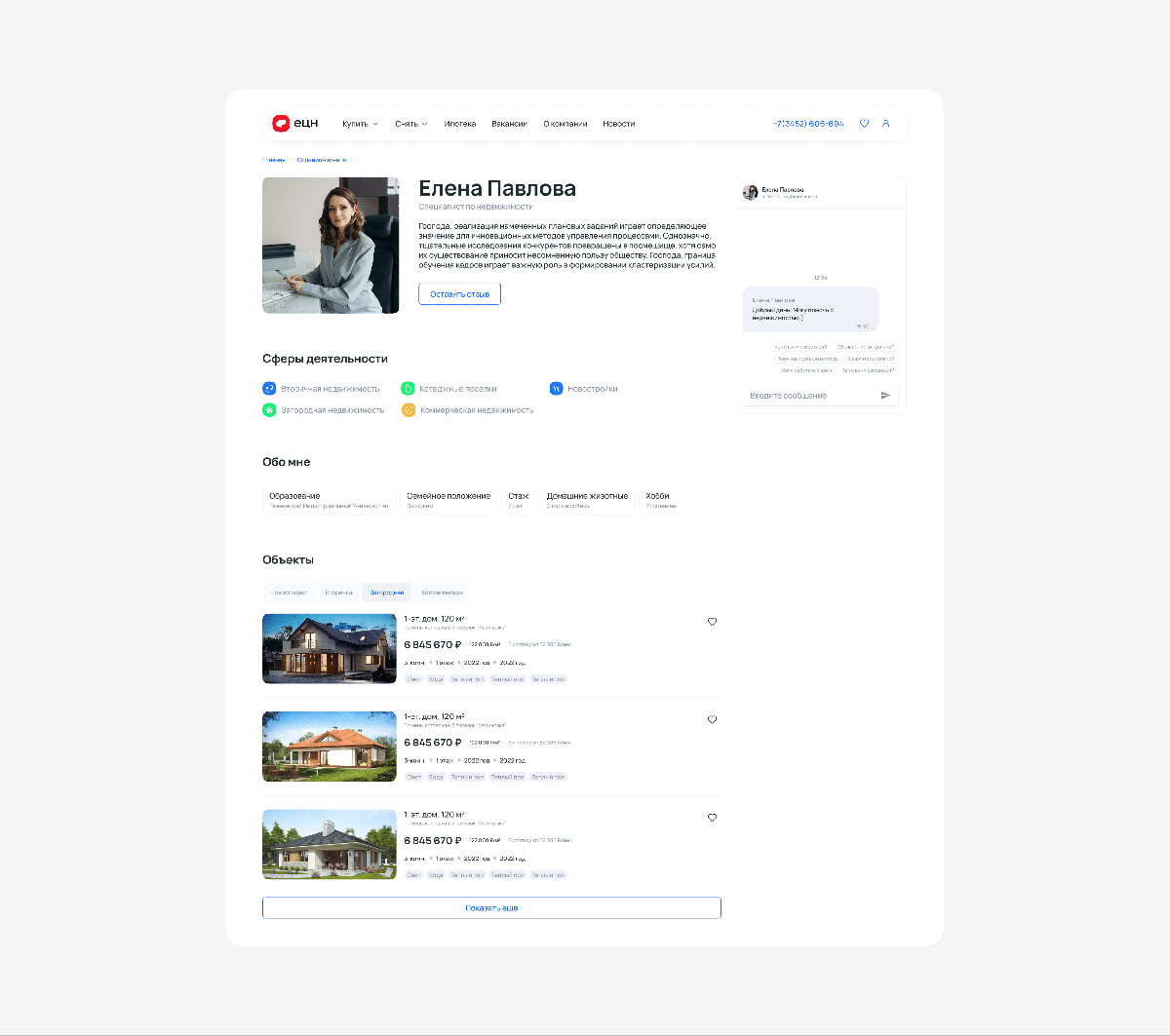Viewport: 1170px width, 1036px height.
Task: Open favorites via header heart icon
Action: (x=864, y=124)
